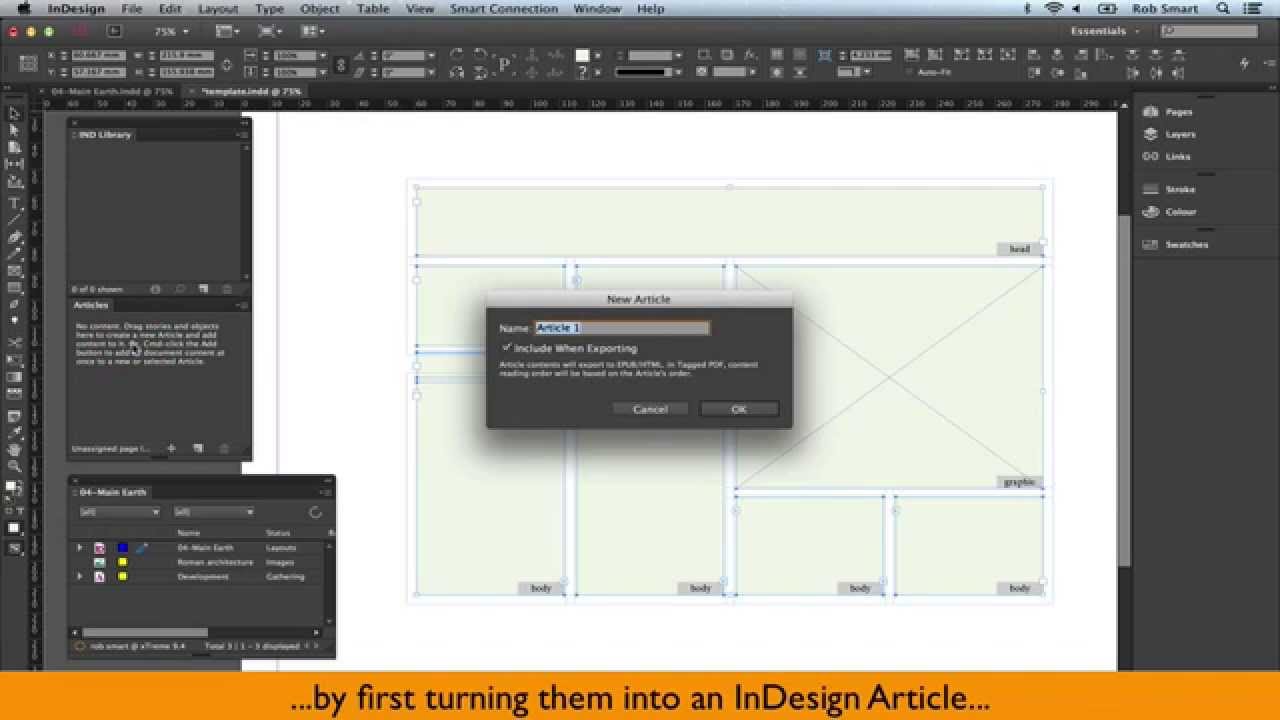The image size is (1280, 720).
Task: Click the fill colour swatch in control bar
Action: point(583,56)
